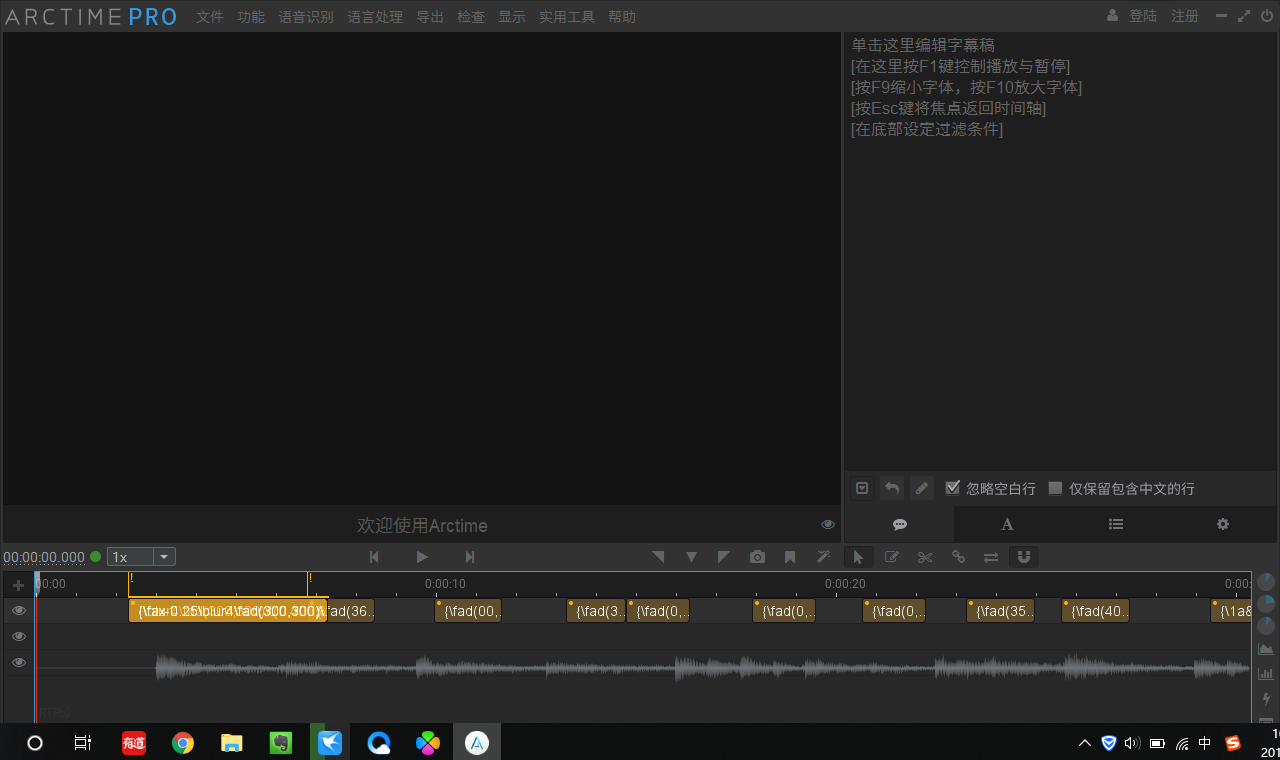Enable 仅保留包含中文的行 checkbox

(1055, 488)
